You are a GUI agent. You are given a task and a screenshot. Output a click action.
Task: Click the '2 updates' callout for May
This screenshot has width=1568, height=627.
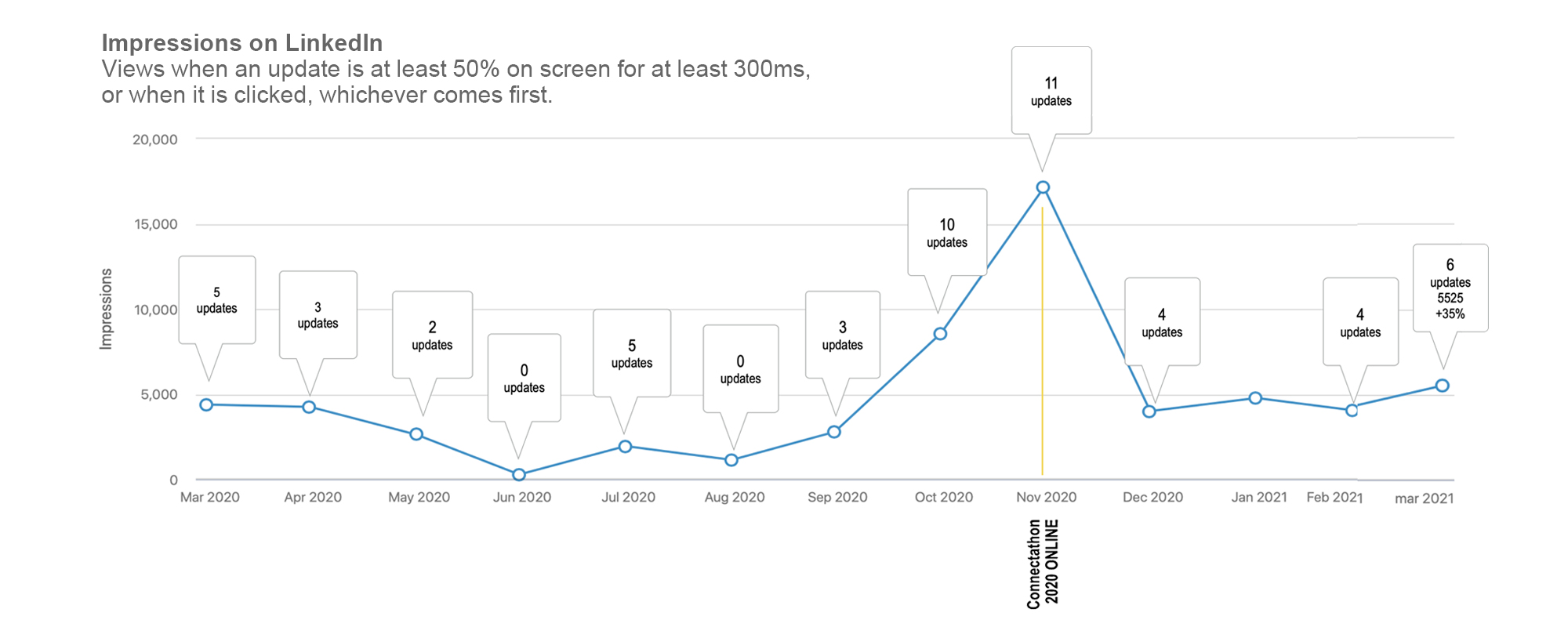432,335
